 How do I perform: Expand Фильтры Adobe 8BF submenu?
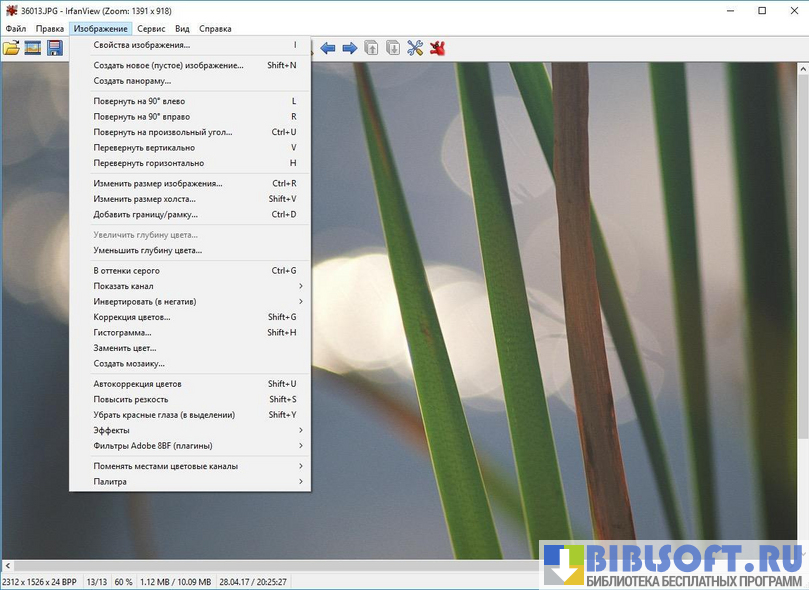click(190, 446)
